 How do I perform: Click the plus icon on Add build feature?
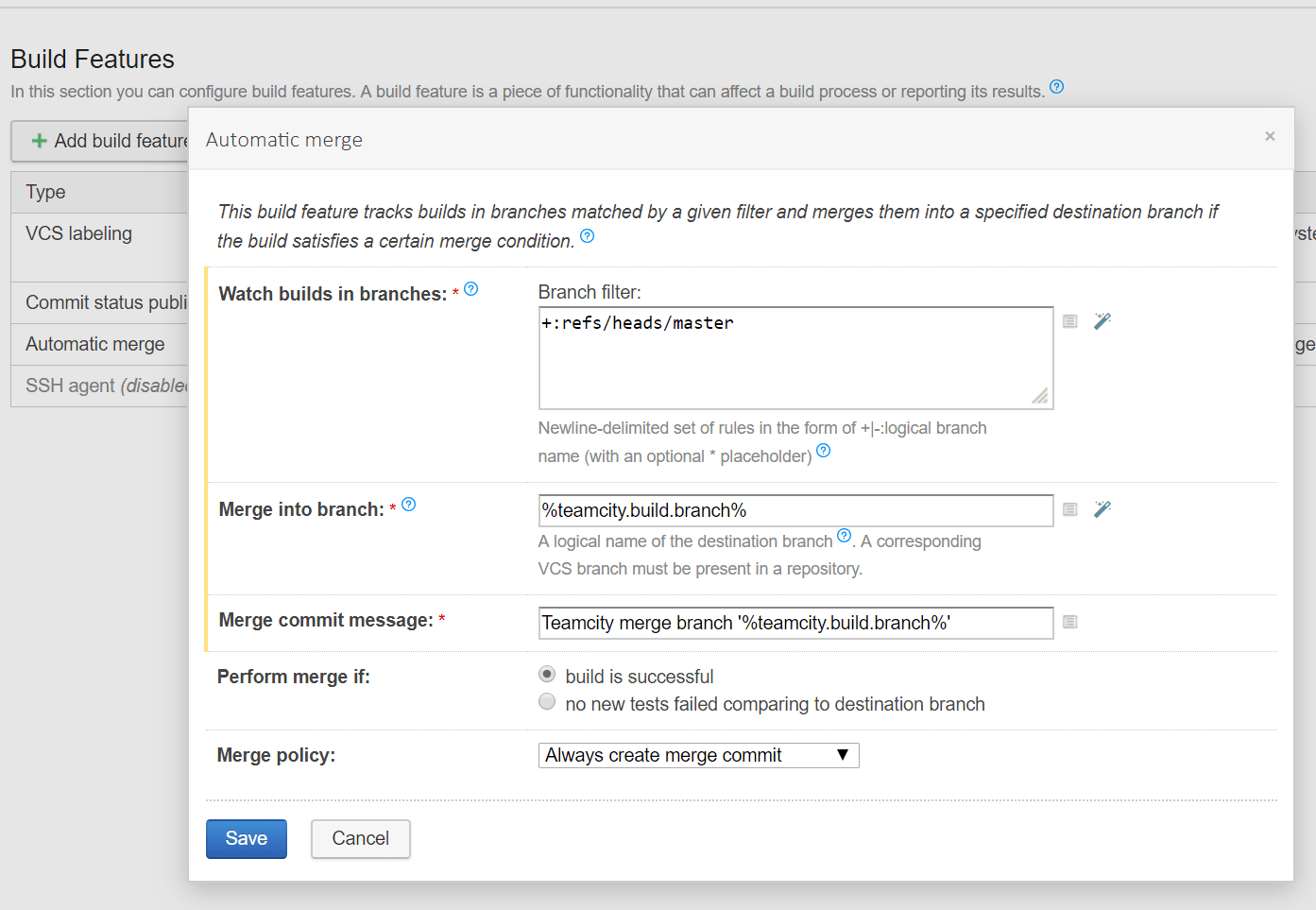point(40,141)
